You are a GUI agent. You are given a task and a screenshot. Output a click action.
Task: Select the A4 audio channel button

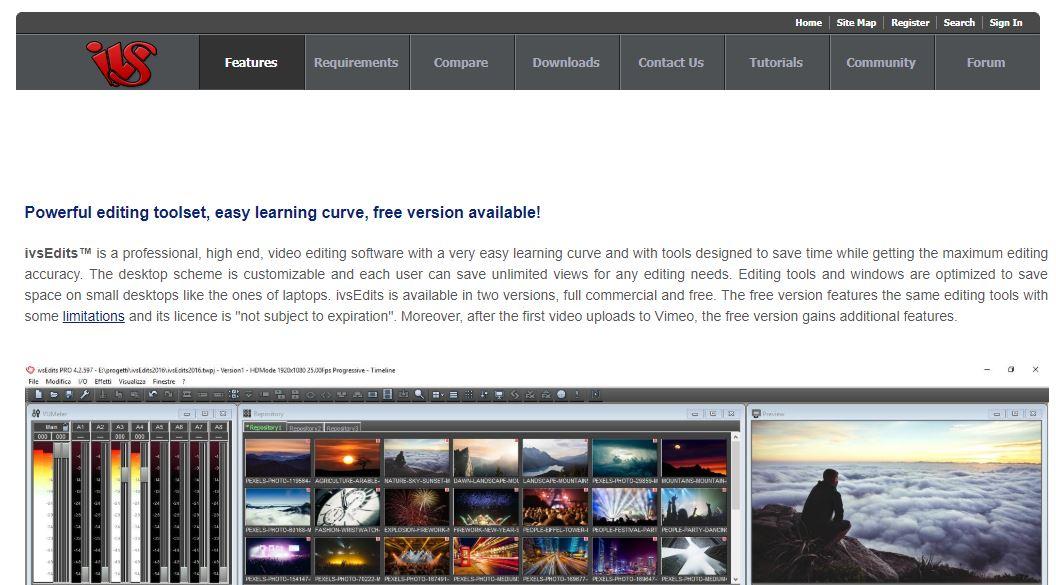(x=140, y=427)
